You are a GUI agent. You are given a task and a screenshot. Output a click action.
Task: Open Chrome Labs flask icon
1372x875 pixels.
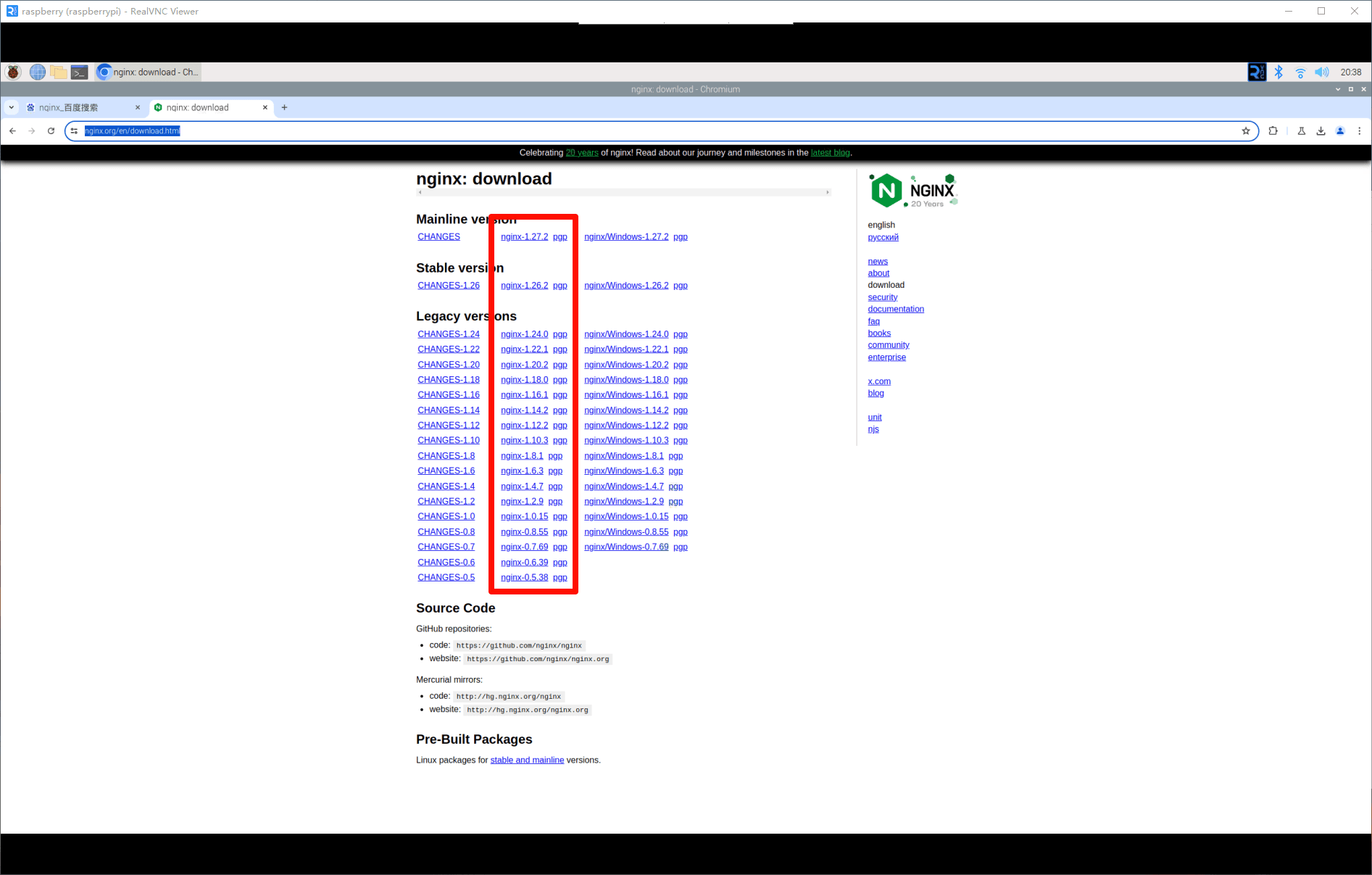tap(1301, 131)
